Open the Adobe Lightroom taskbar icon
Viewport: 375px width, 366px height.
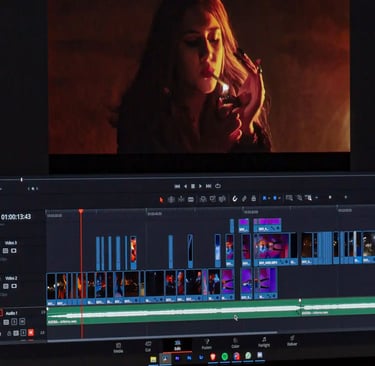tap(201, 358)
